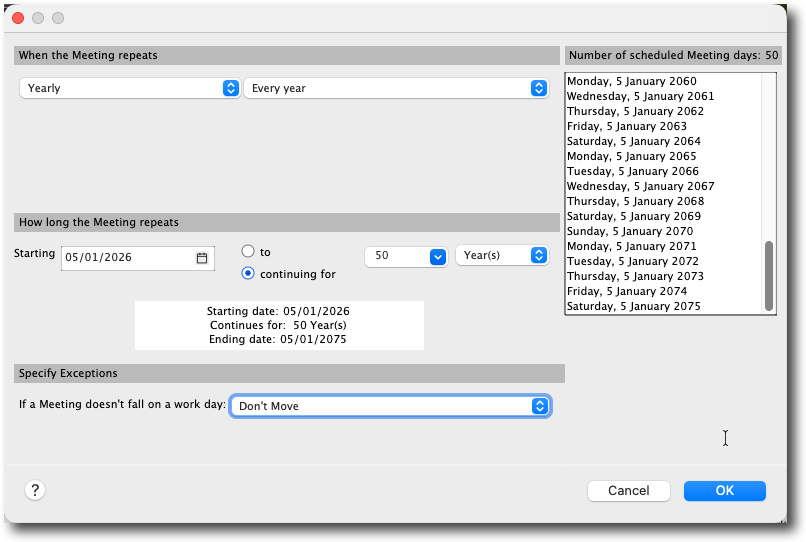This screenshot has width=806, height=542.
Task: Open the Year(s) unit dropdown
Action: (x=502, y=255)
